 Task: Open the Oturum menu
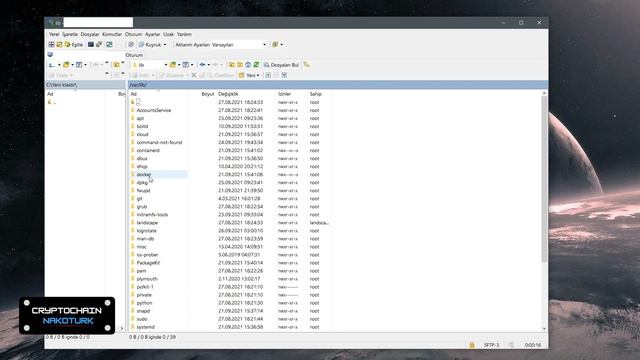click(133, 34)
